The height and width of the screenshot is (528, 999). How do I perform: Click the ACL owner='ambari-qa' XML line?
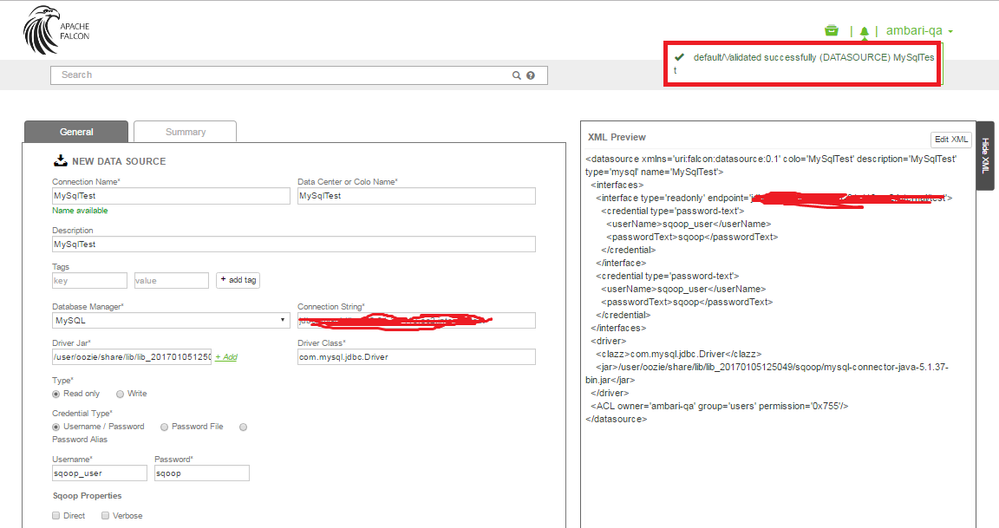tap(719, 406)
